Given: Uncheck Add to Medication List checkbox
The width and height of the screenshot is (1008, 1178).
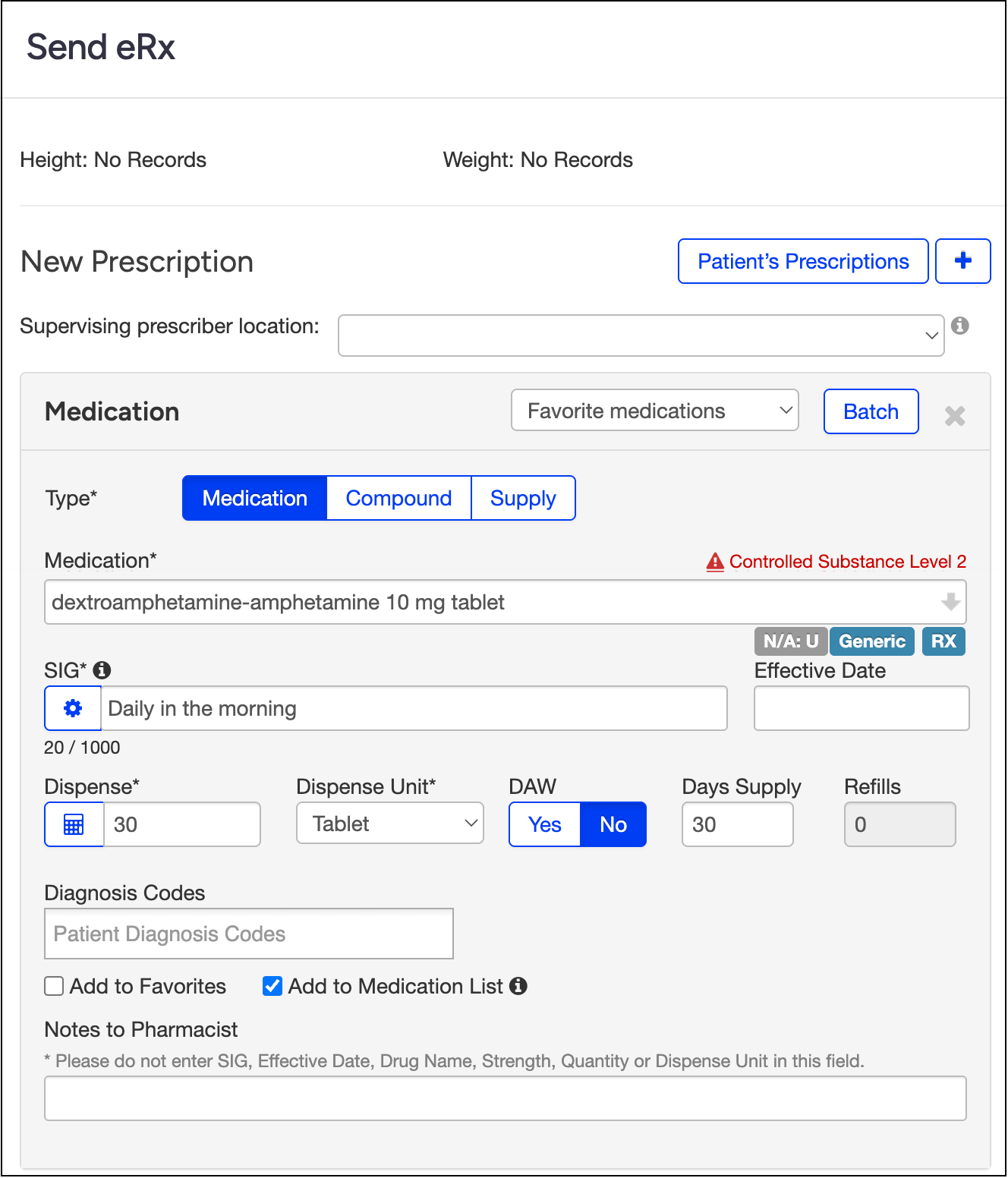Looking at the screenshot, I should [x=272, y=986].
